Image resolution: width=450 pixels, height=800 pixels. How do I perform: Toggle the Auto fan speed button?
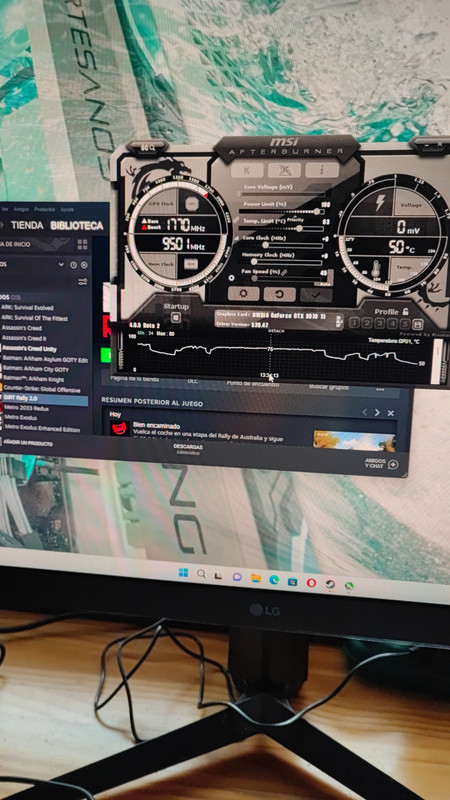[324, 284]
